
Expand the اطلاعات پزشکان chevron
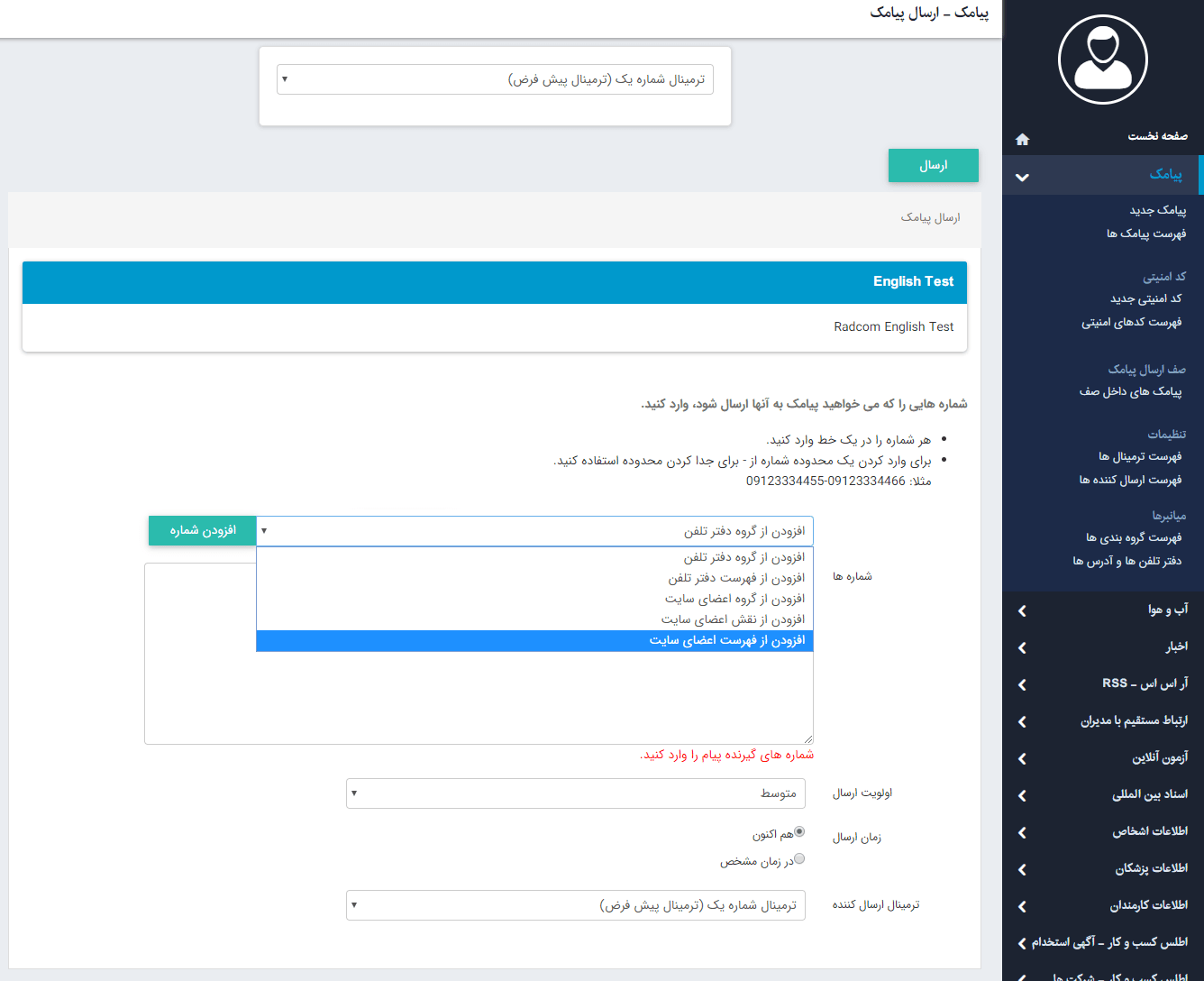(x=1022, y=870)
